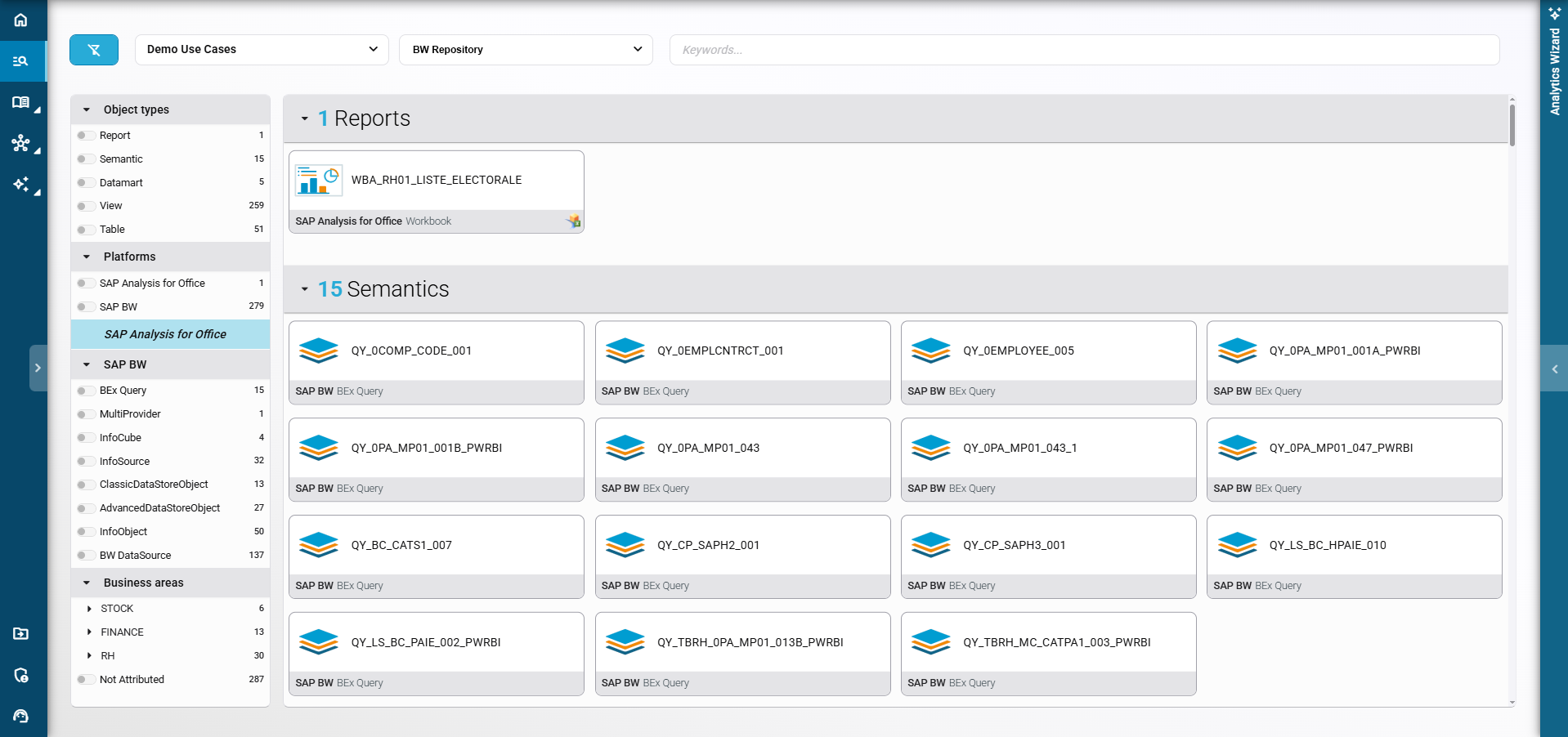Enable the BEx Query filter toggle
The image size is (1568, 737).
point(84,391)
